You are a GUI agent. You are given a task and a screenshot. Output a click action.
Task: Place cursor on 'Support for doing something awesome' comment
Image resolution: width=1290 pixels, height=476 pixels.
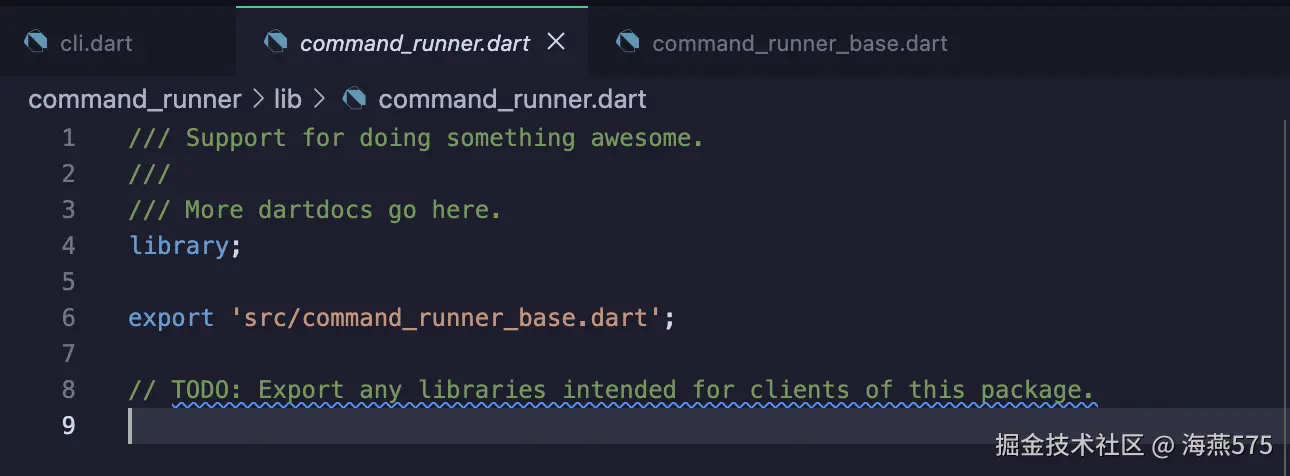(x=416, y=138)
